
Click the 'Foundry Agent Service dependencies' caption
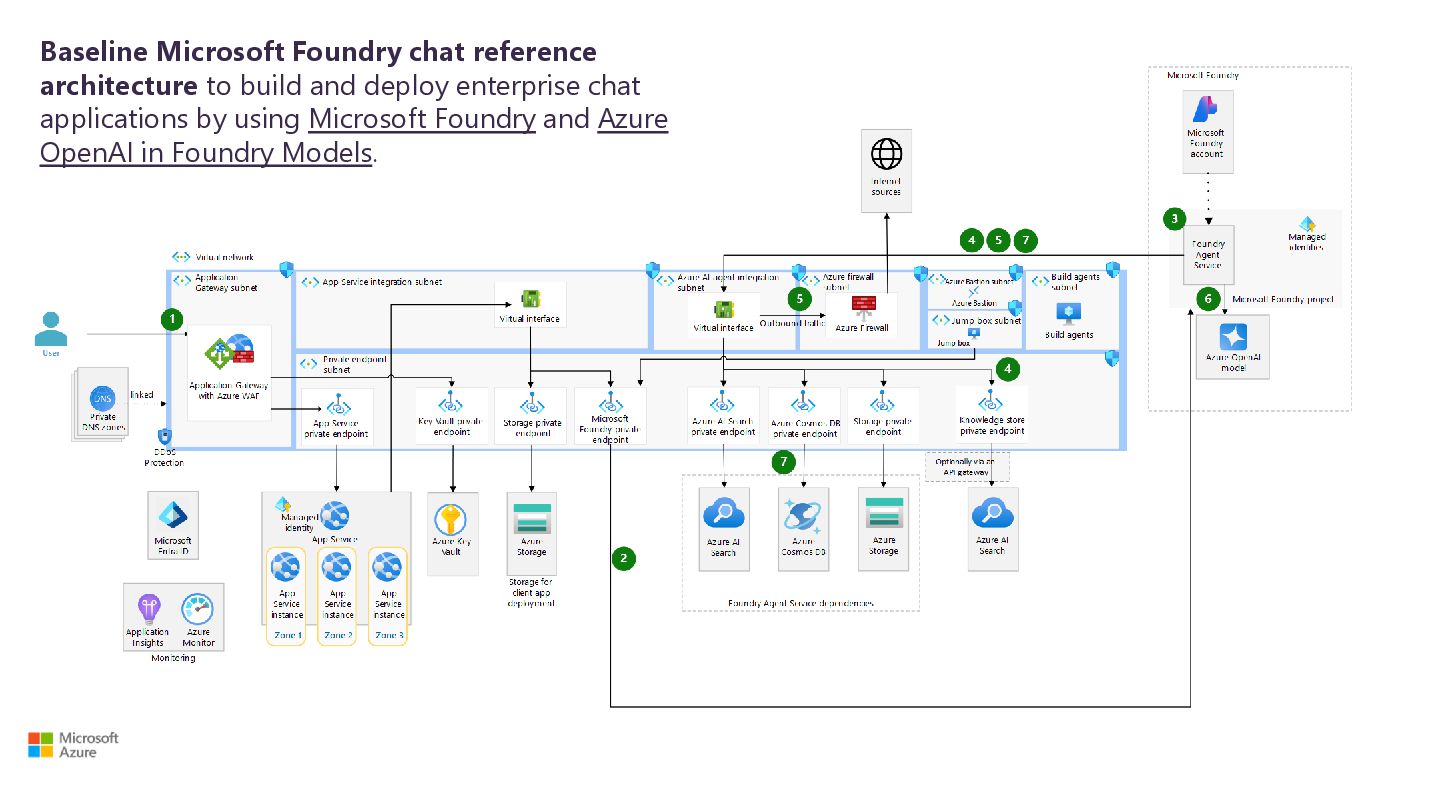800,603
